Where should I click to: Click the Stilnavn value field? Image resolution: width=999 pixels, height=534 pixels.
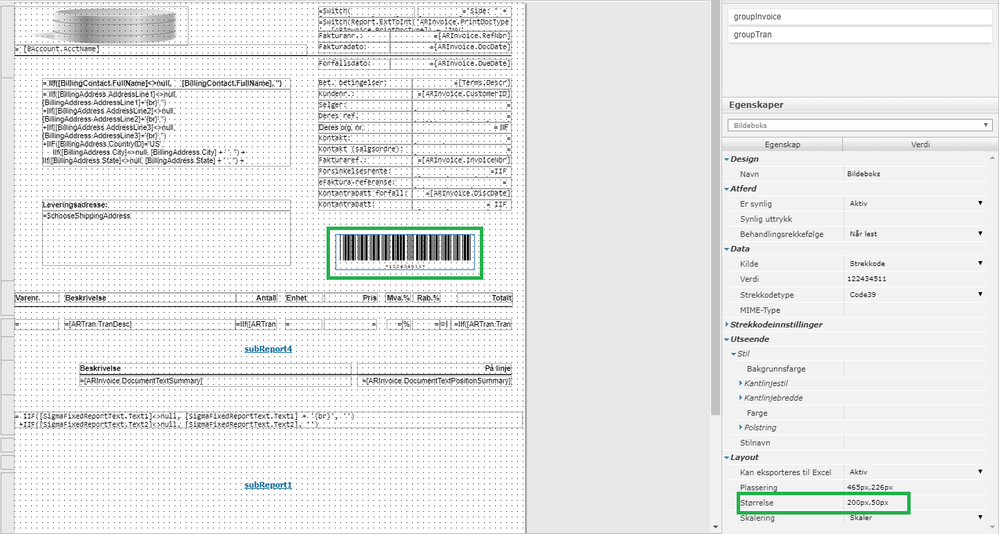pyautogui.click(x=916, y=442)
